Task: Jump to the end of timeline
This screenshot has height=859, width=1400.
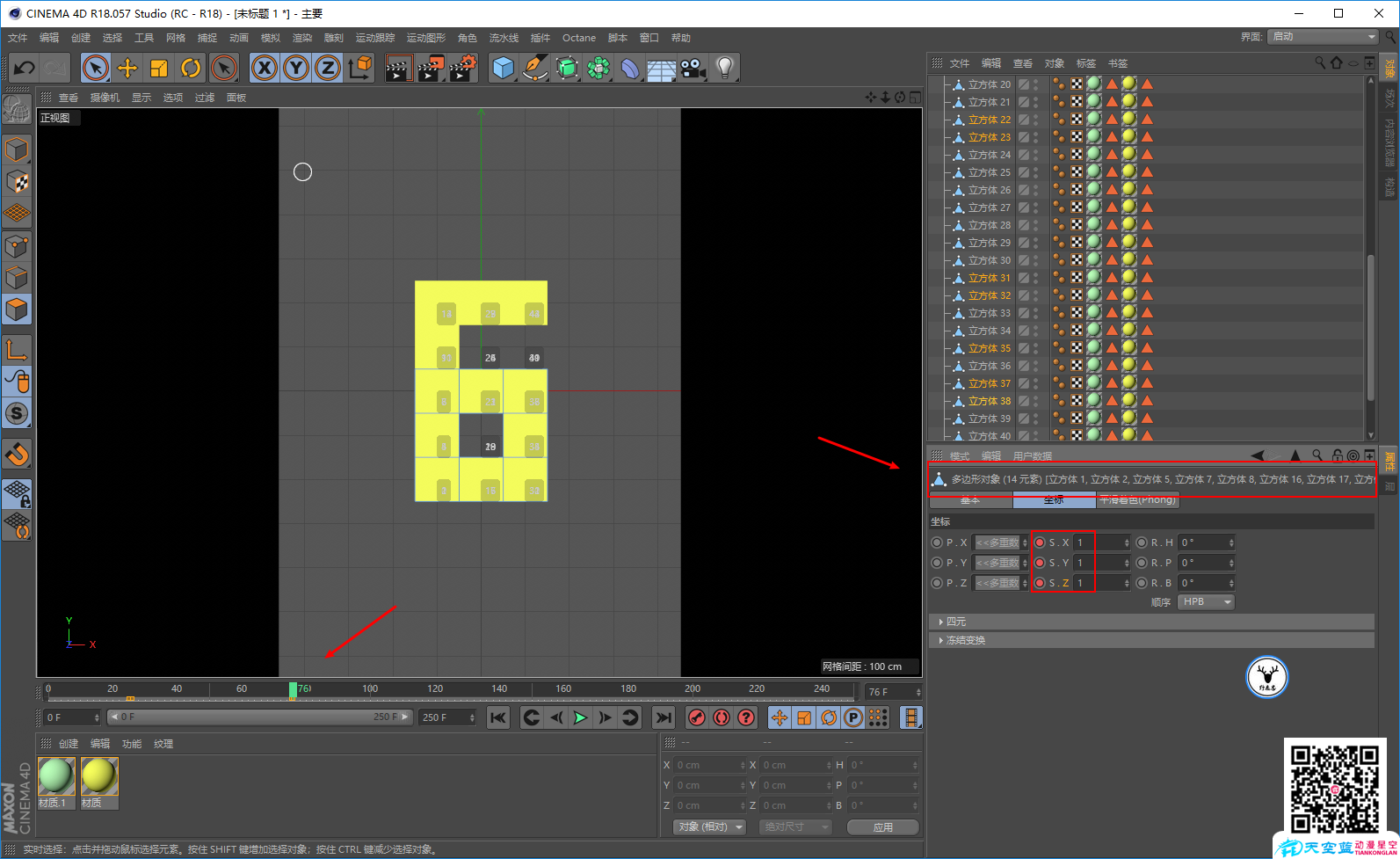Action: pos(664,717)
